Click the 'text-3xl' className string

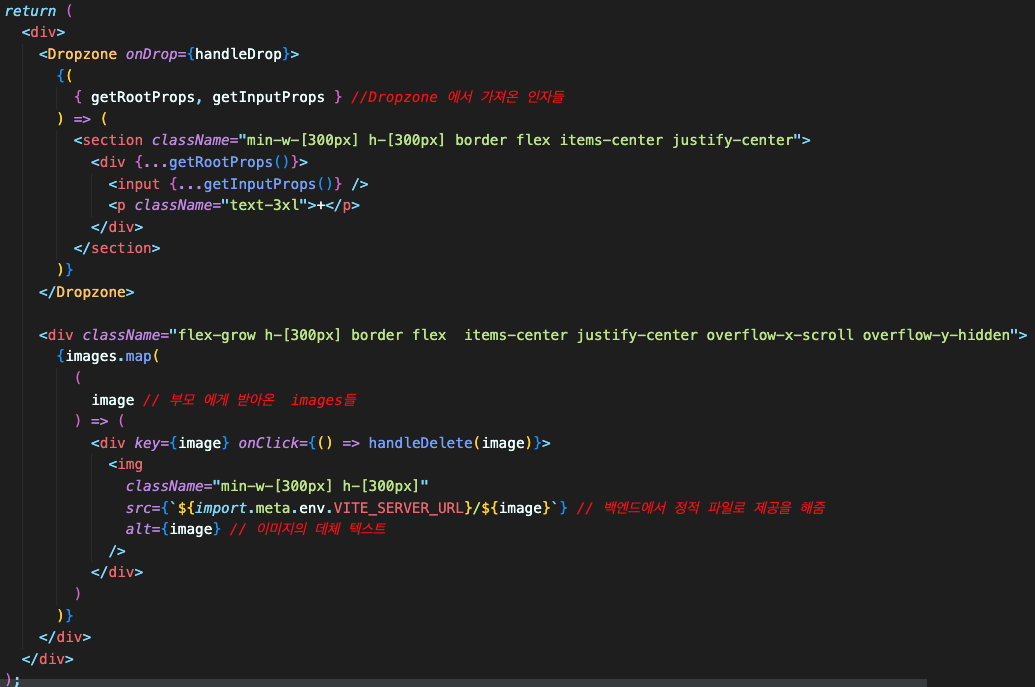coord(264,205)
